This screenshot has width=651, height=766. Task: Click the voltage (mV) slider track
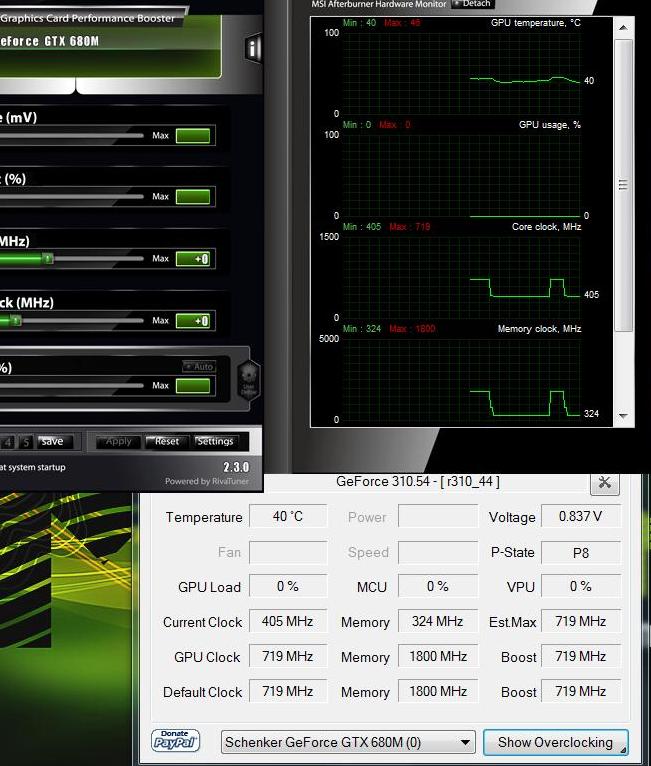[71, 135]
